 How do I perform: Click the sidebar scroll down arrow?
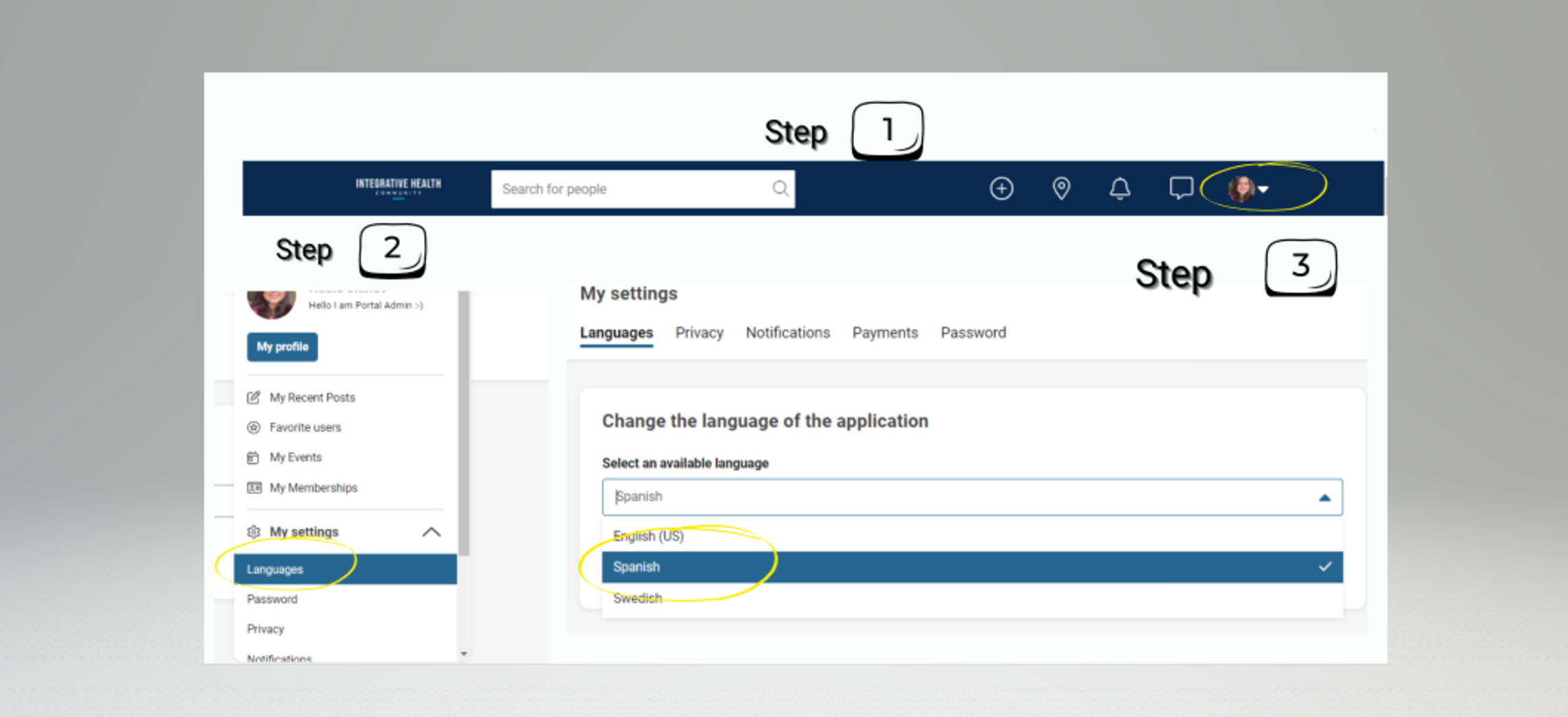464,654
